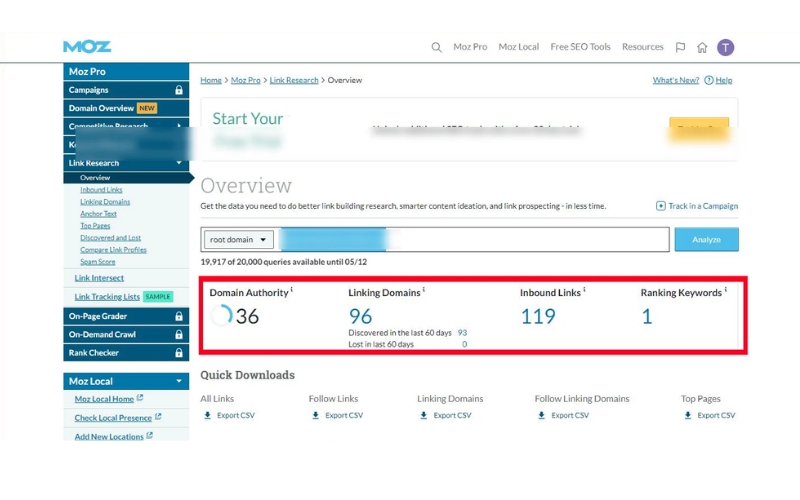Click the Inbound Links value 119

pos(538,316)
